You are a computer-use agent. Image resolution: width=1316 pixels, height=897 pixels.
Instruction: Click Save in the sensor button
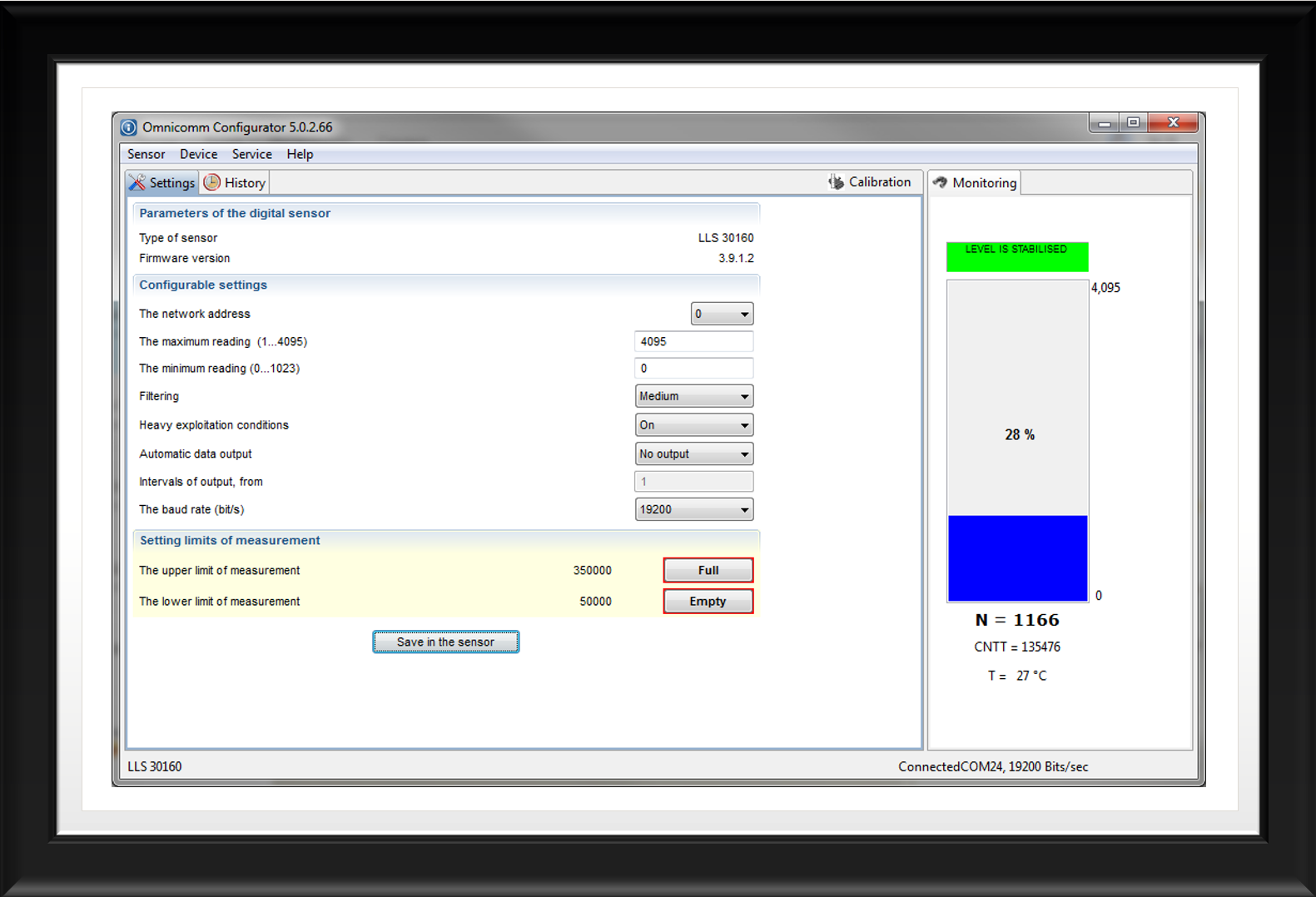(x=445, y=642)
